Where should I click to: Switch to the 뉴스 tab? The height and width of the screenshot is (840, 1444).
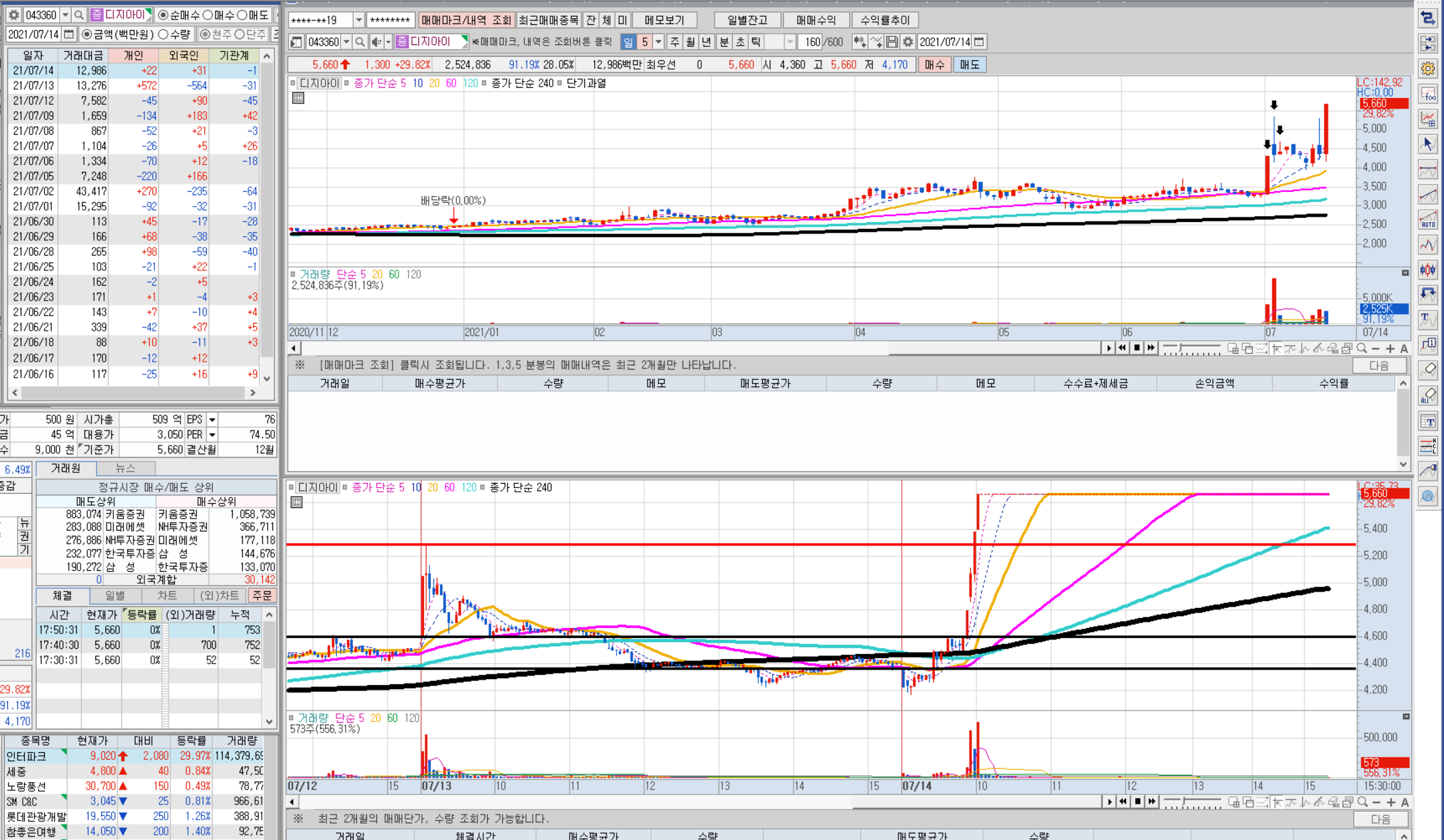coord(125,468)
